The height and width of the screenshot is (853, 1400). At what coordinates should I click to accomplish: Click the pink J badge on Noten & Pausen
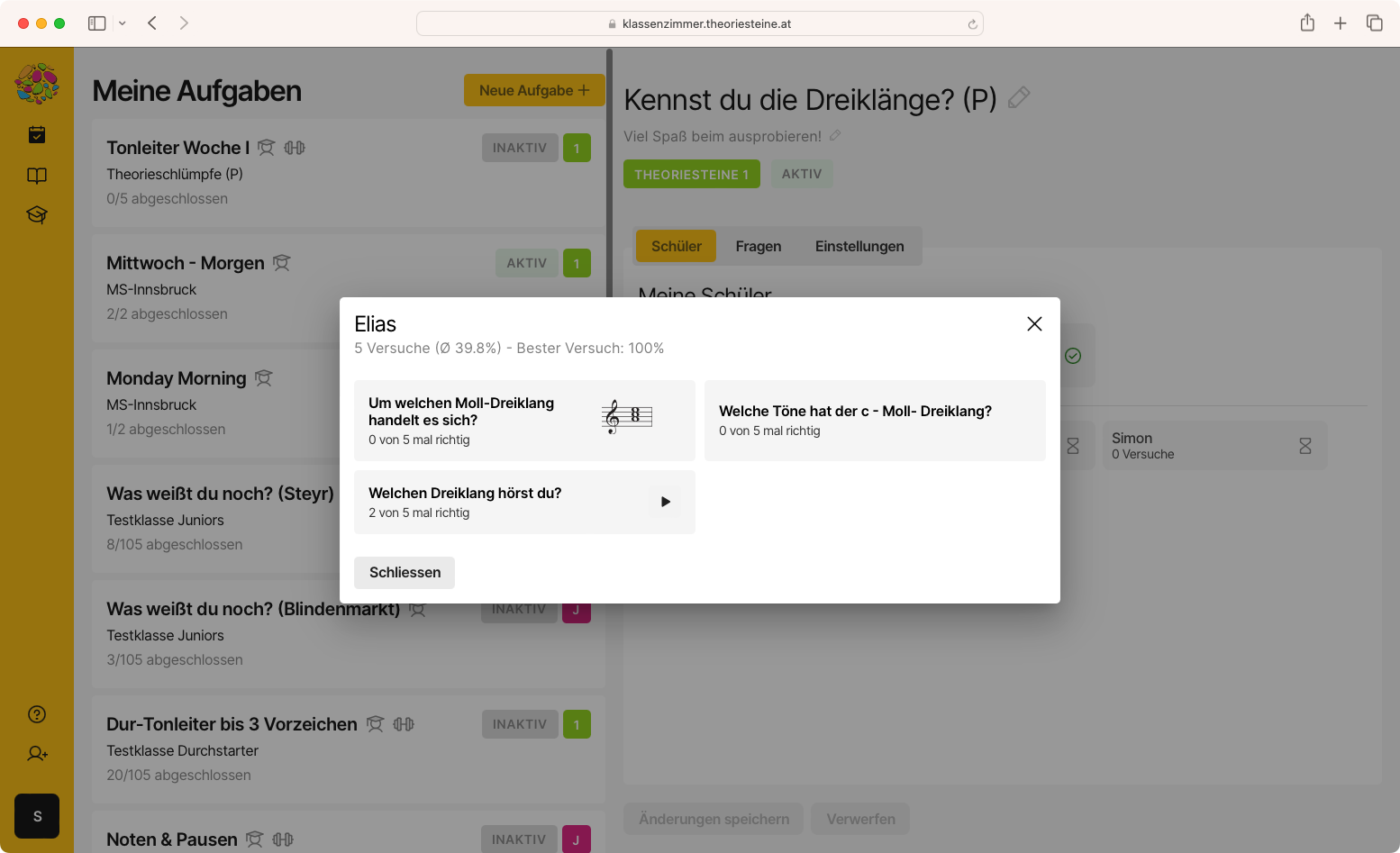[577, 839]
